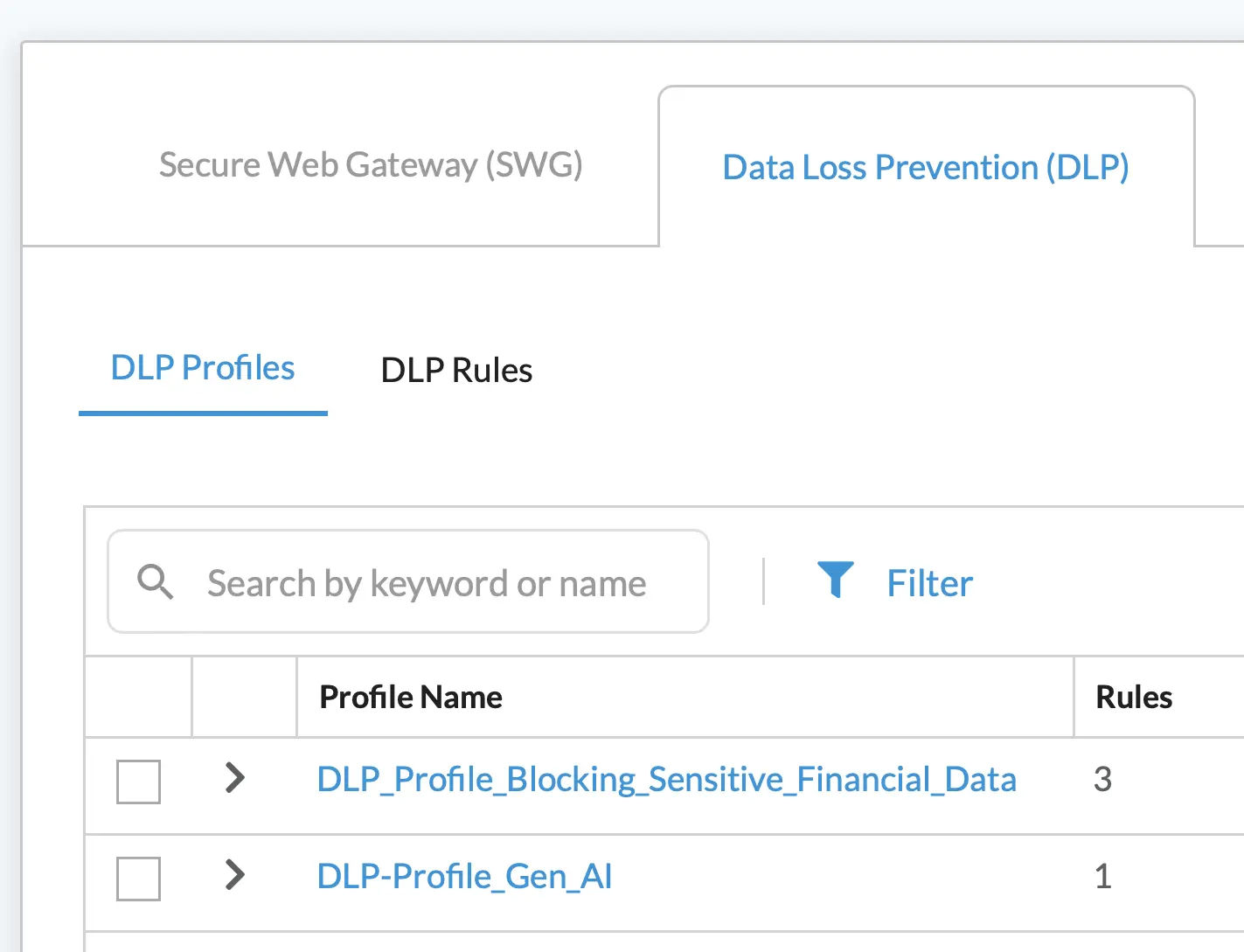Screen dimensions: 1244x952
Task: Click the blue funnel filter icon
Action: pos(835,580)
